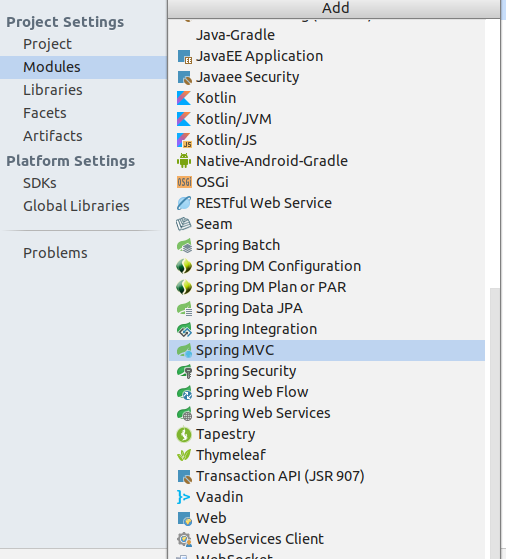Screen dimensions: 506x559
Task: Click the Web facet icon
Action: 184,518
